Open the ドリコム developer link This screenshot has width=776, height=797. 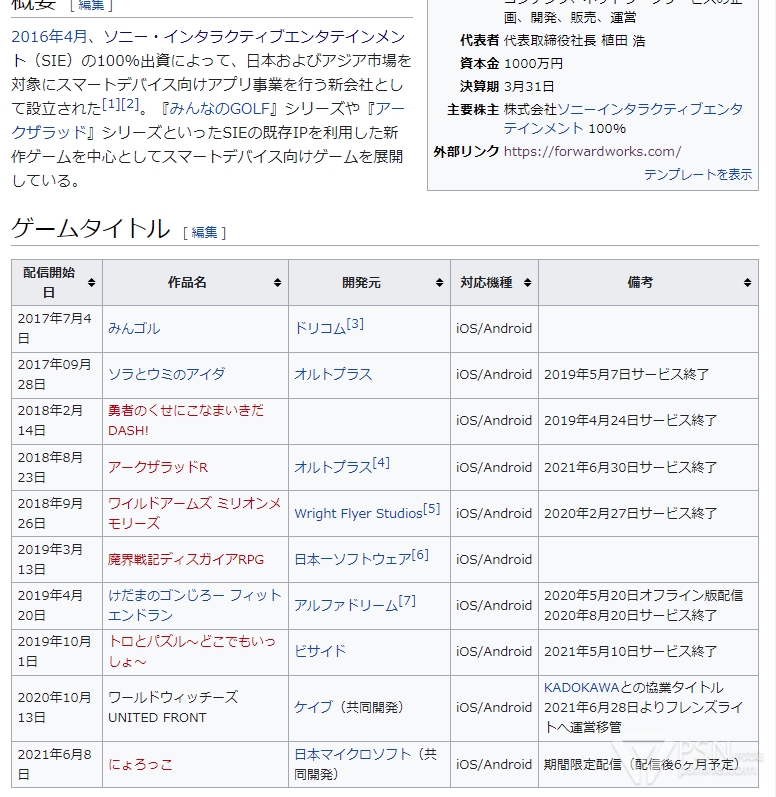coord(320,328)
